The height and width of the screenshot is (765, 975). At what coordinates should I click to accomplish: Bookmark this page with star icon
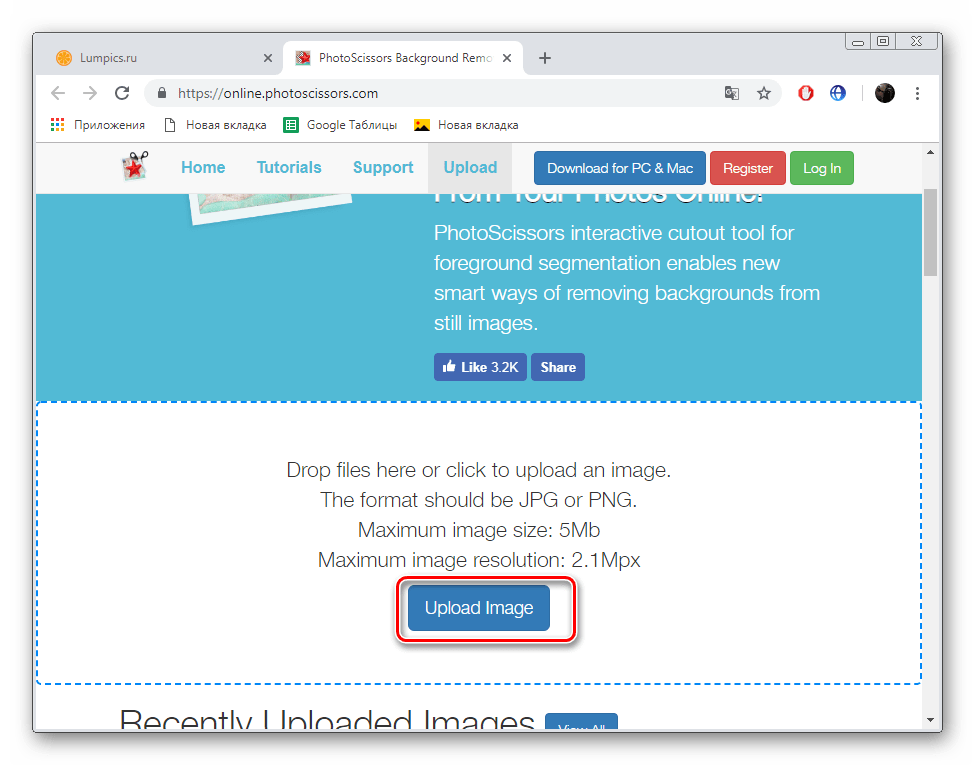[x=764, y=93]
